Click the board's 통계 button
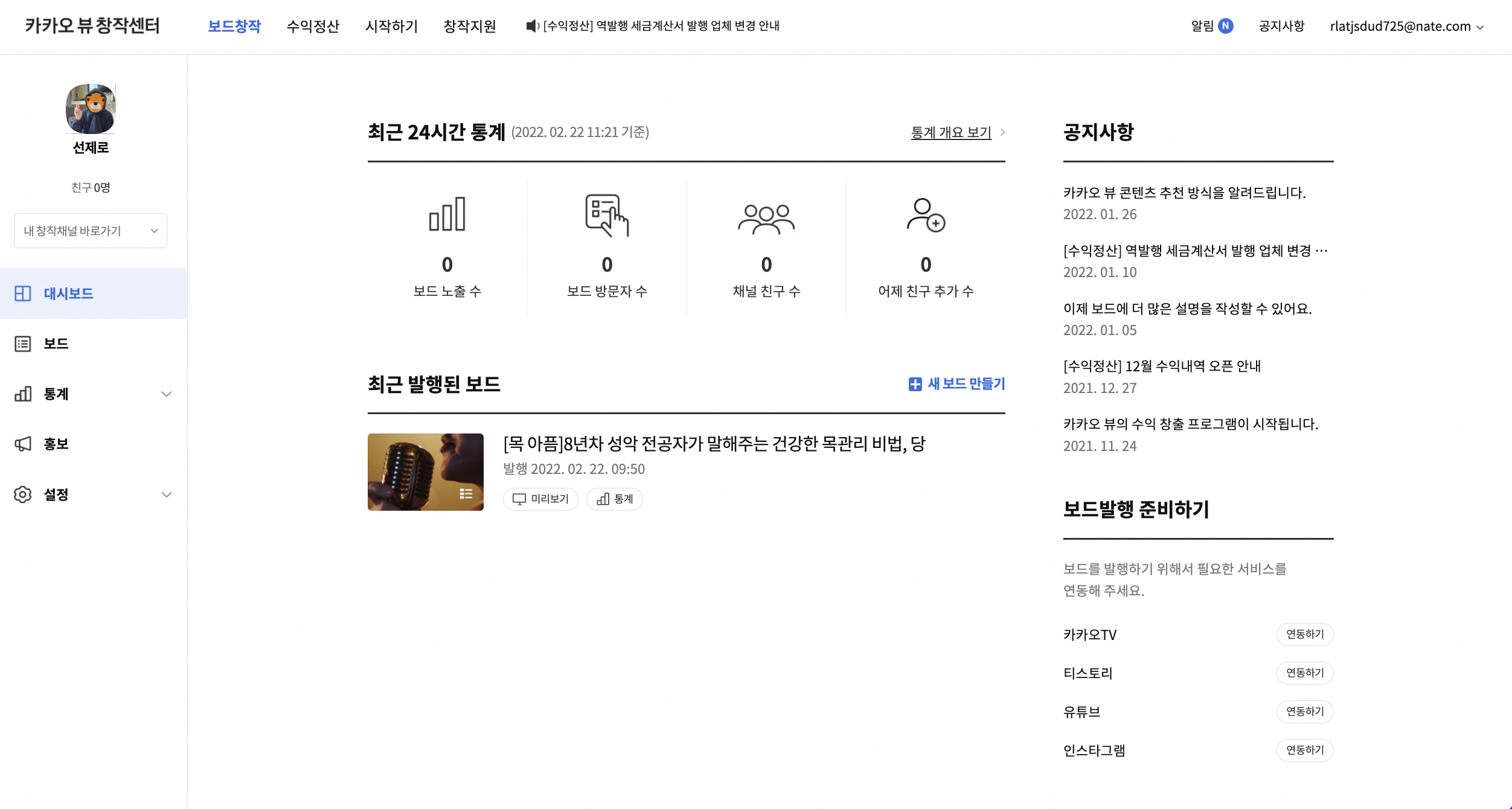This screenshot has height=809, width=1512. (x=614, y=499)
